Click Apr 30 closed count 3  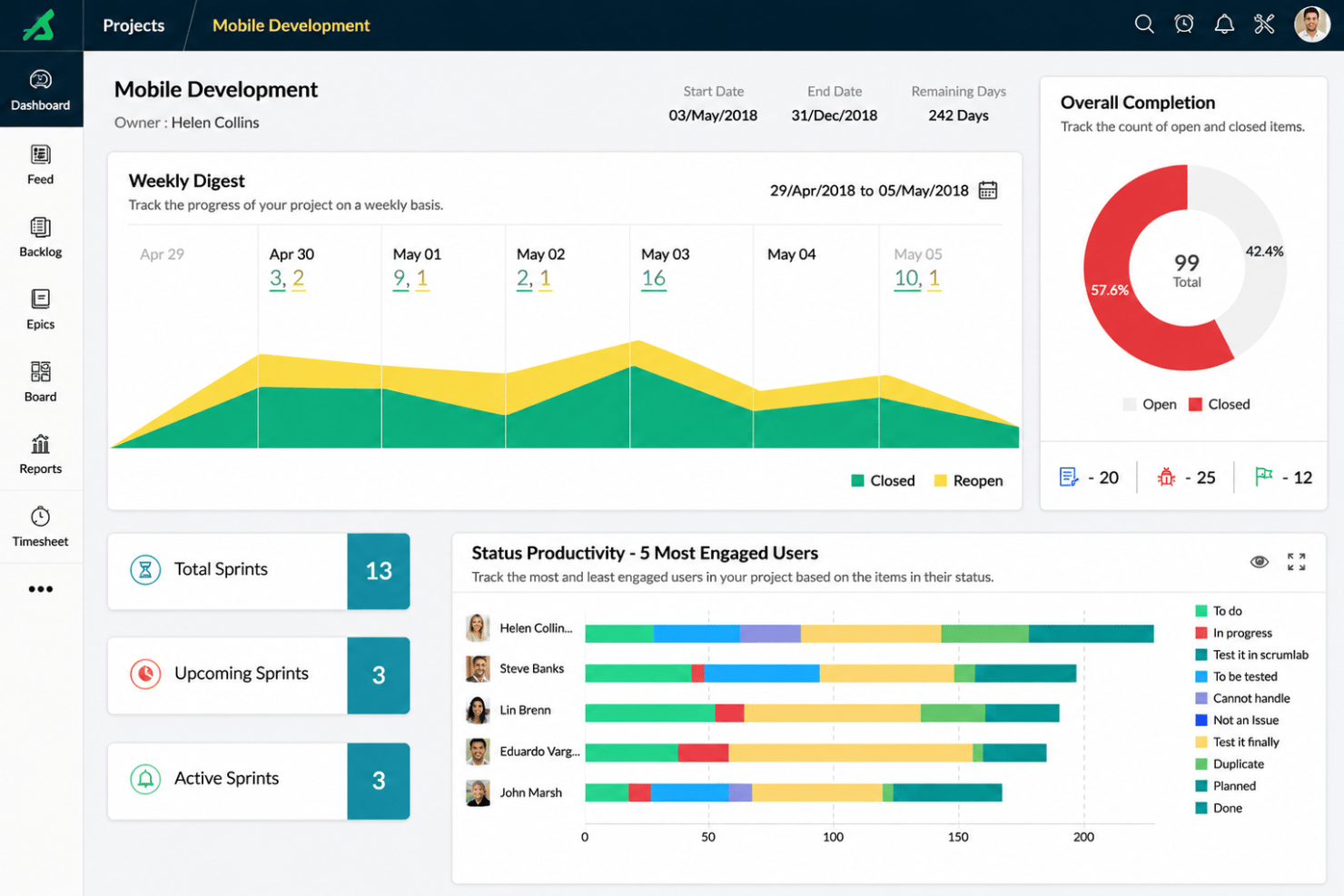pos(276,279)
